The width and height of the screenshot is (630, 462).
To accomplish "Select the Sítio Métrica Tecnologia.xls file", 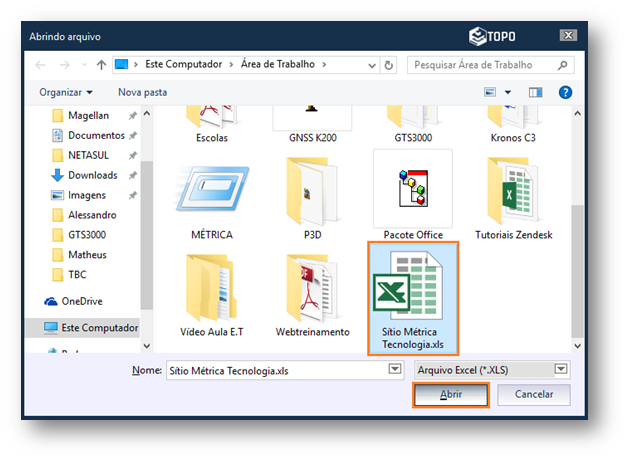I will tap(413, 297).
